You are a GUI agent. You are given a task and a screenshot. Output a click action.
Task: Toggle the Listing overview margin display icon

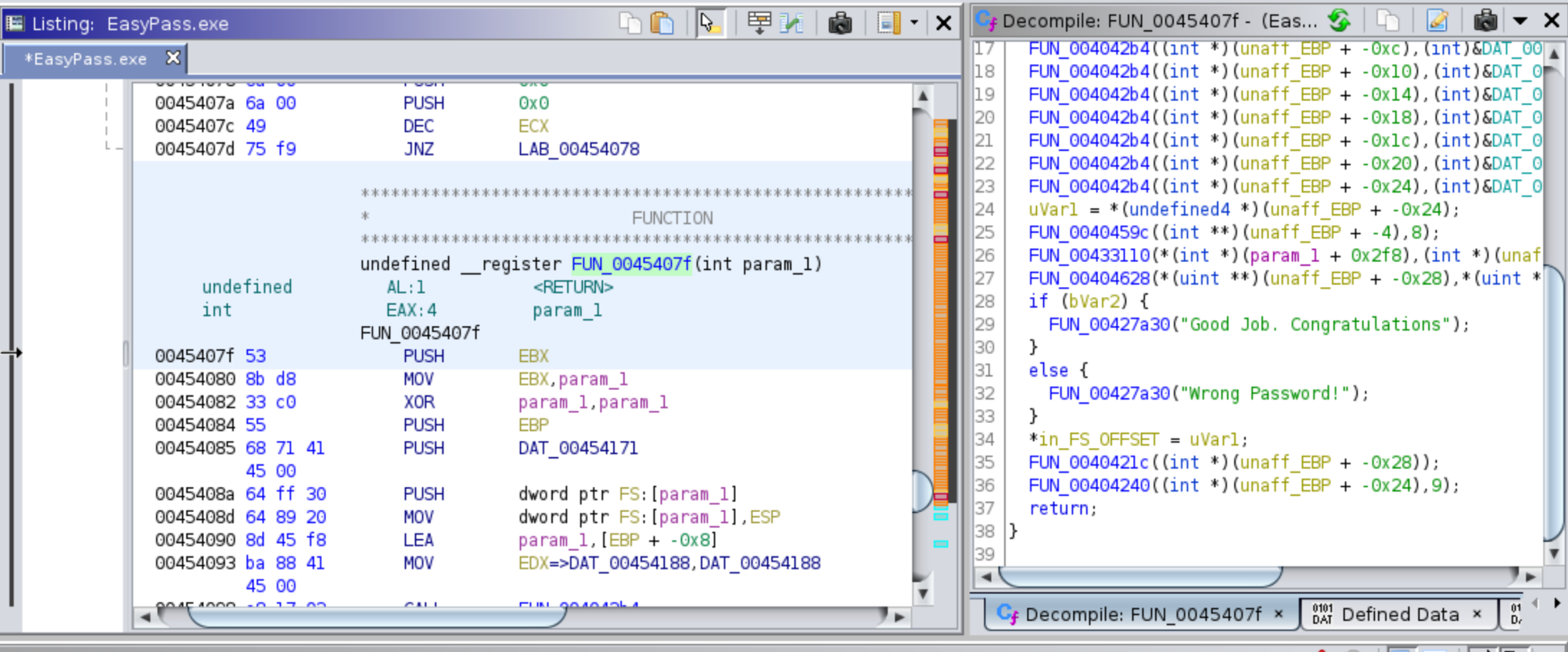point(888,23)
